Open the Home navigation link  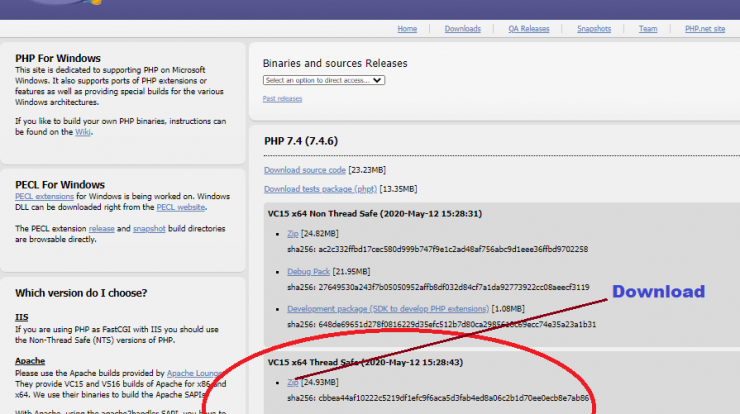tap(407, 29)
